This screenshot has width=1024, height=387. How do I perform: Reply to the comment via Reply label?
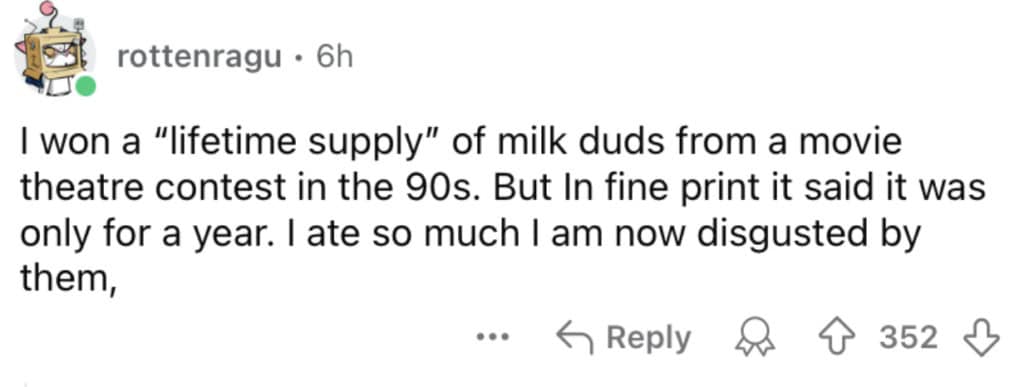click(x=648, y=339)
